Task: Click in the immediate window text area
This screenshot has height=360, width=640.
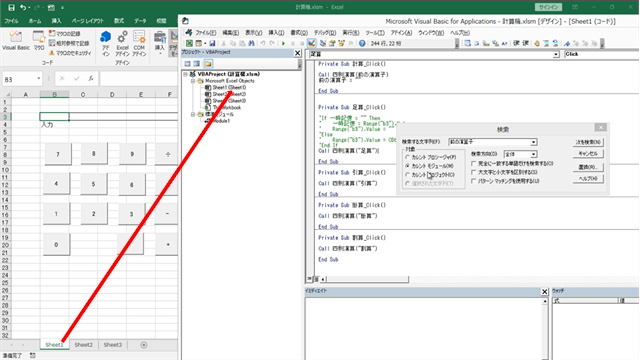Action: pos(424,329)
